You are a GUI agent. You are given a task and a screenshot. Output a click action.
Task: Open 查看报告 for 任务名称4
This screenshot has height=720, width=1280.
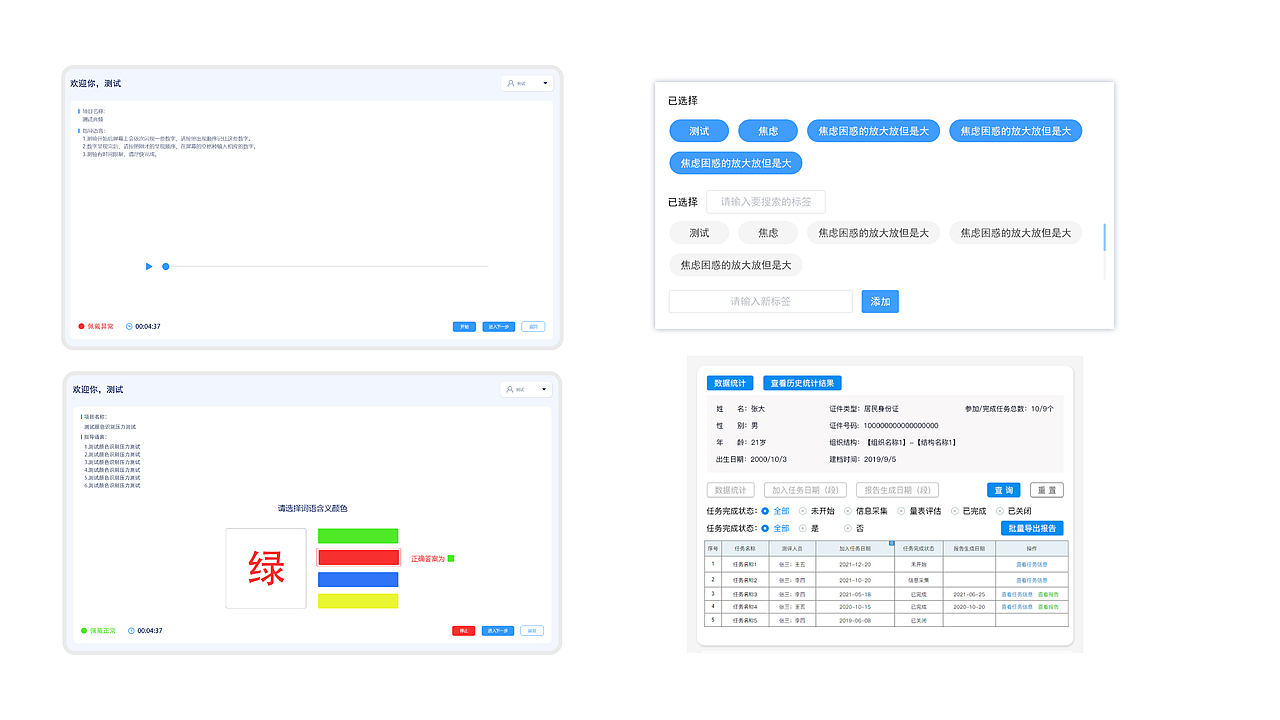pyautogui.click(x=1048, y=607)
